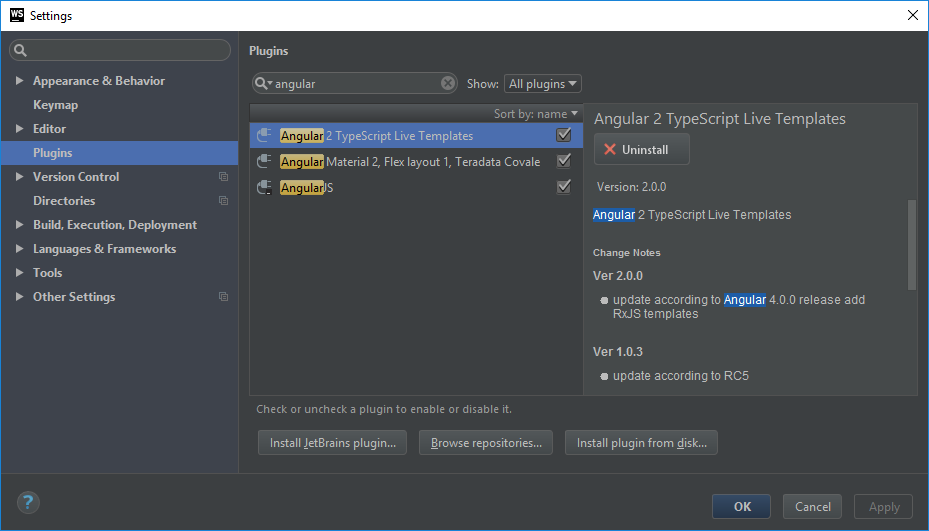Screen dimensions: 929x531
Task: Uncheck the Angular Material 2 plugin
Action: 564,161
